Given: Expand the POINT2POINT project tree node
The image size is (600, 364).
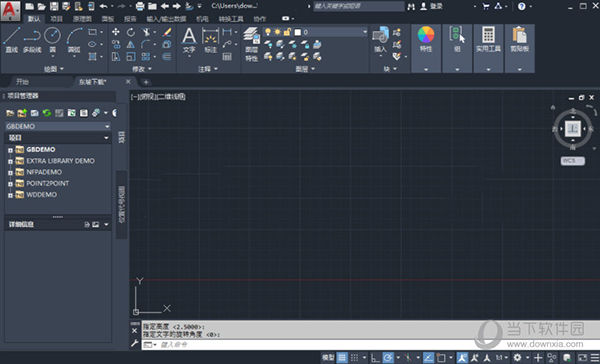Looking at the screenshot, I should (10, 184).
